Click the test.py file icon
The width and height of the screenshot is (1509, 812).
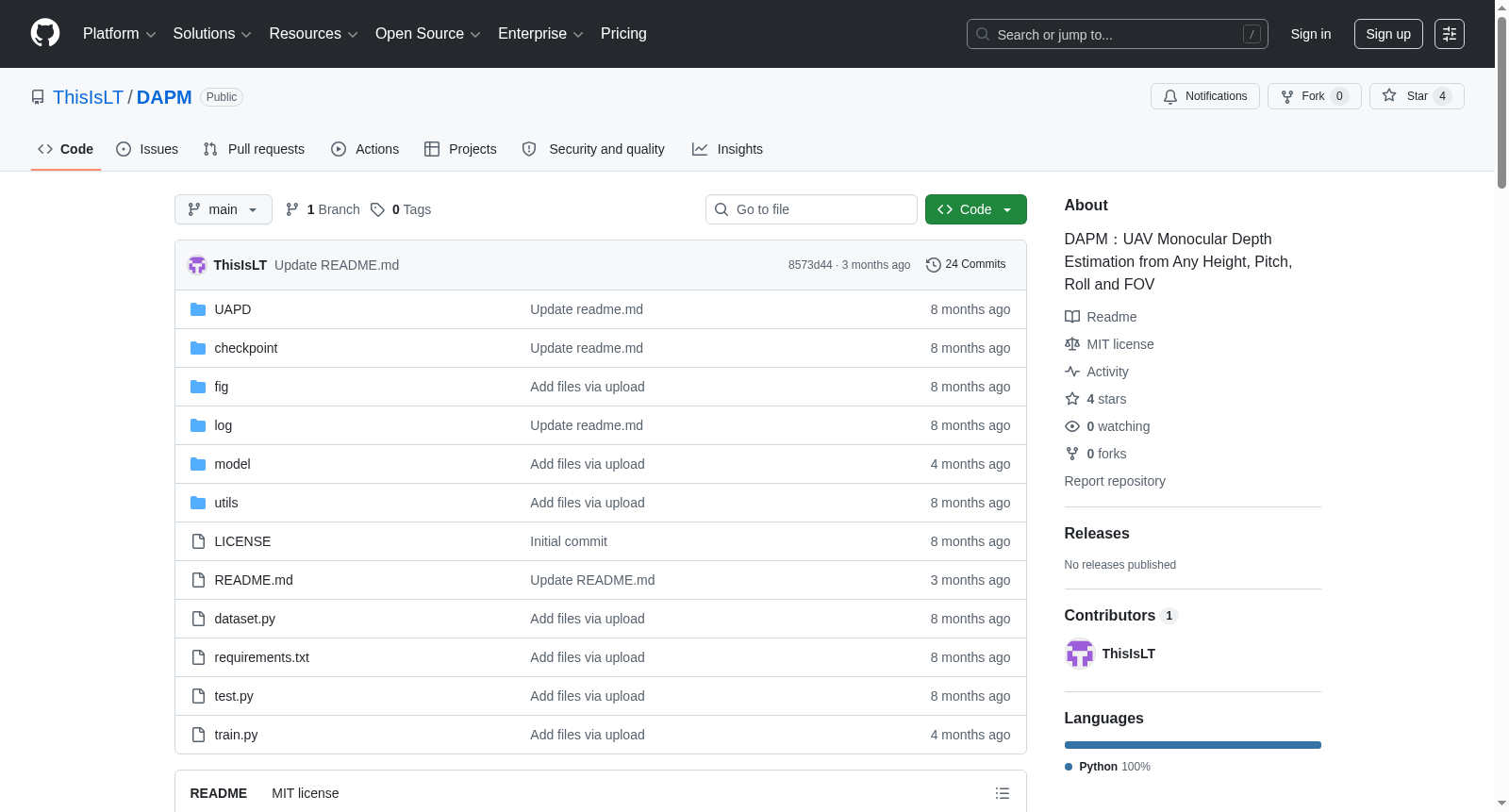(x=198, y=696)
